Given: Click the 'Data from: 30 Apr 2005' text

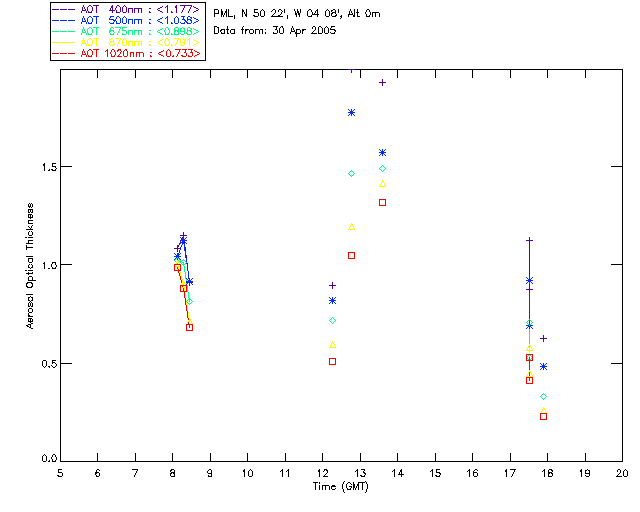Looking at the screenshot, I should (x=275, y=31).
